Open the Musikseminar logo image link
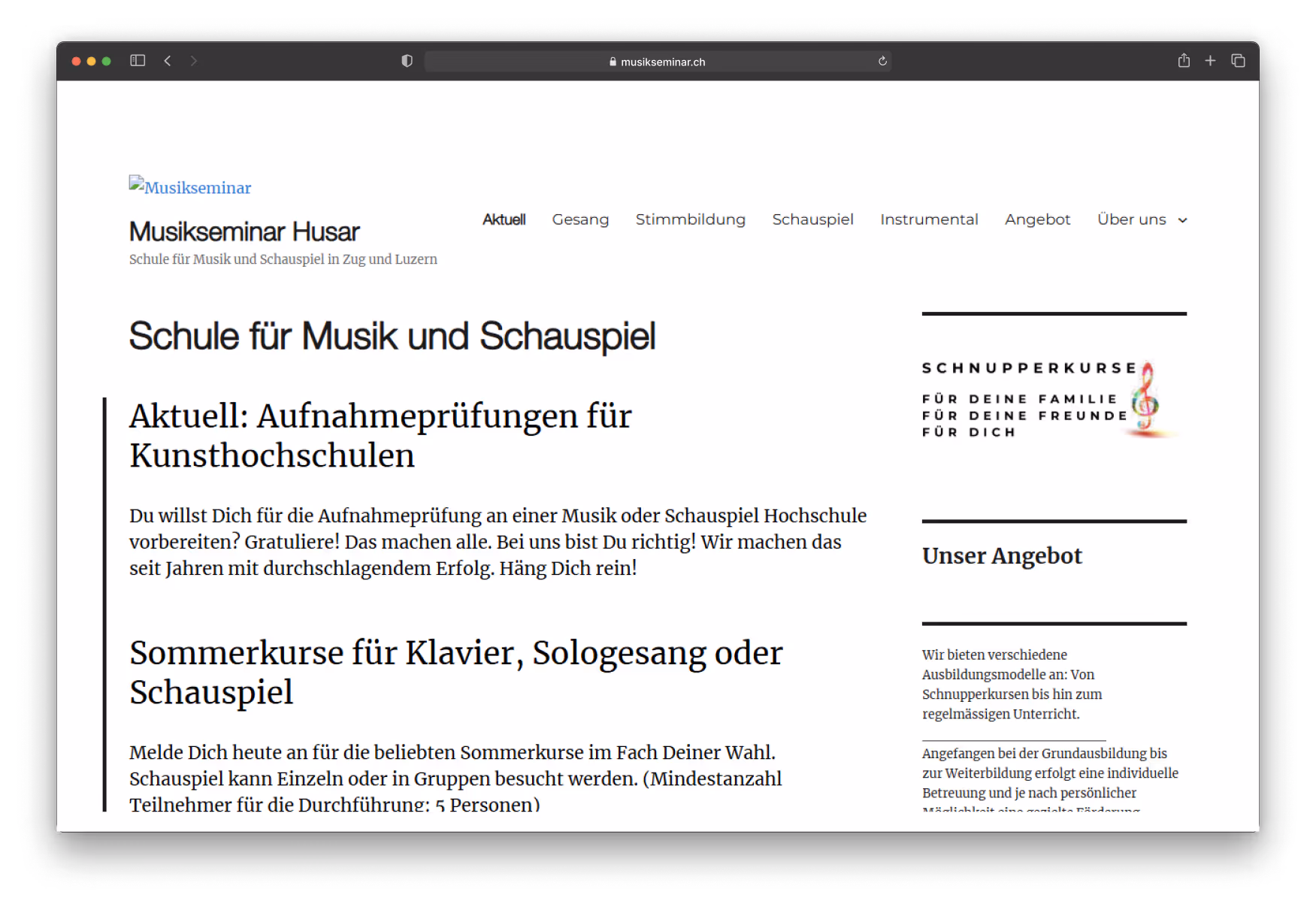Viewport: 1316px width, 904px height. click(190, 186)
